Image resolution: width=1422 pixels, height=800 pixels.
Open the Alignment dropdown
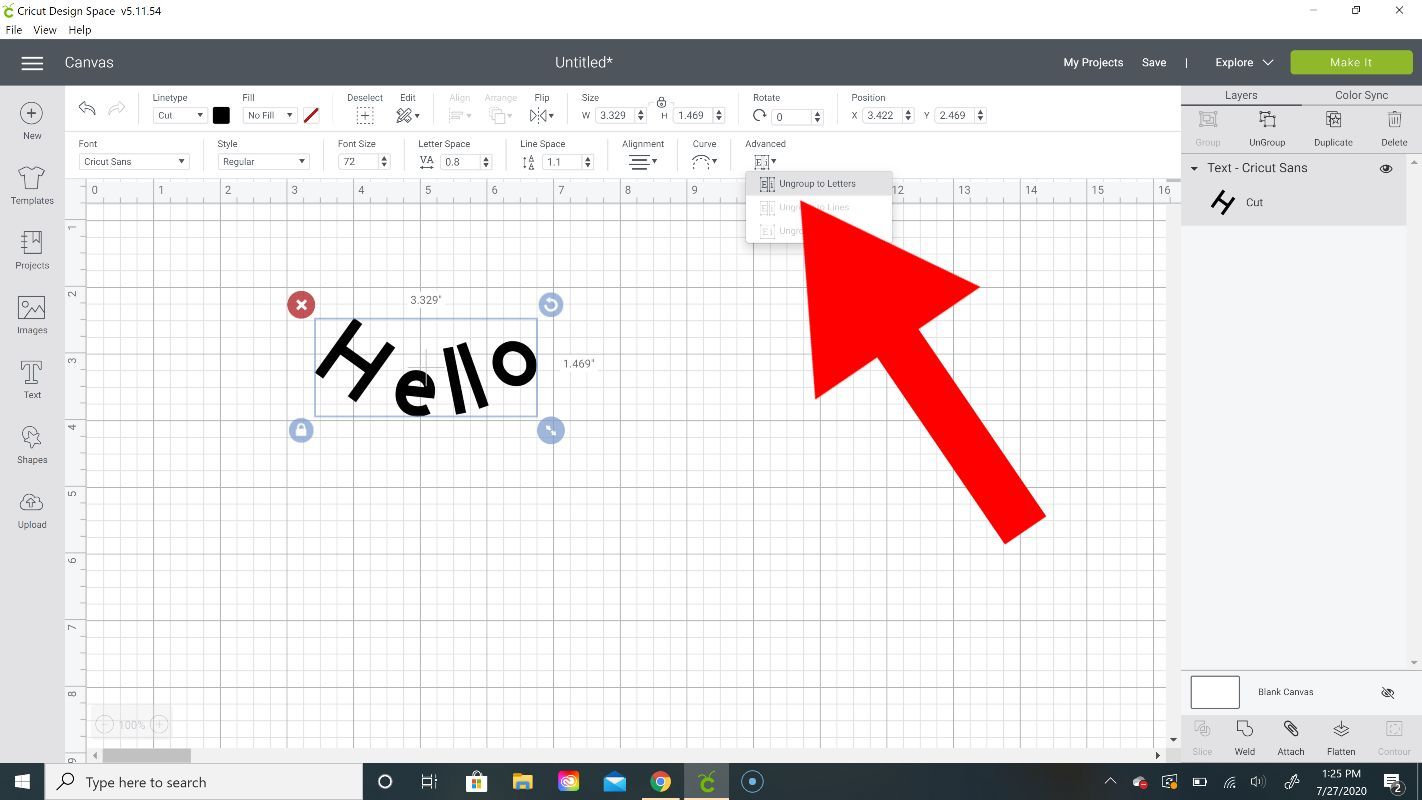643,161
